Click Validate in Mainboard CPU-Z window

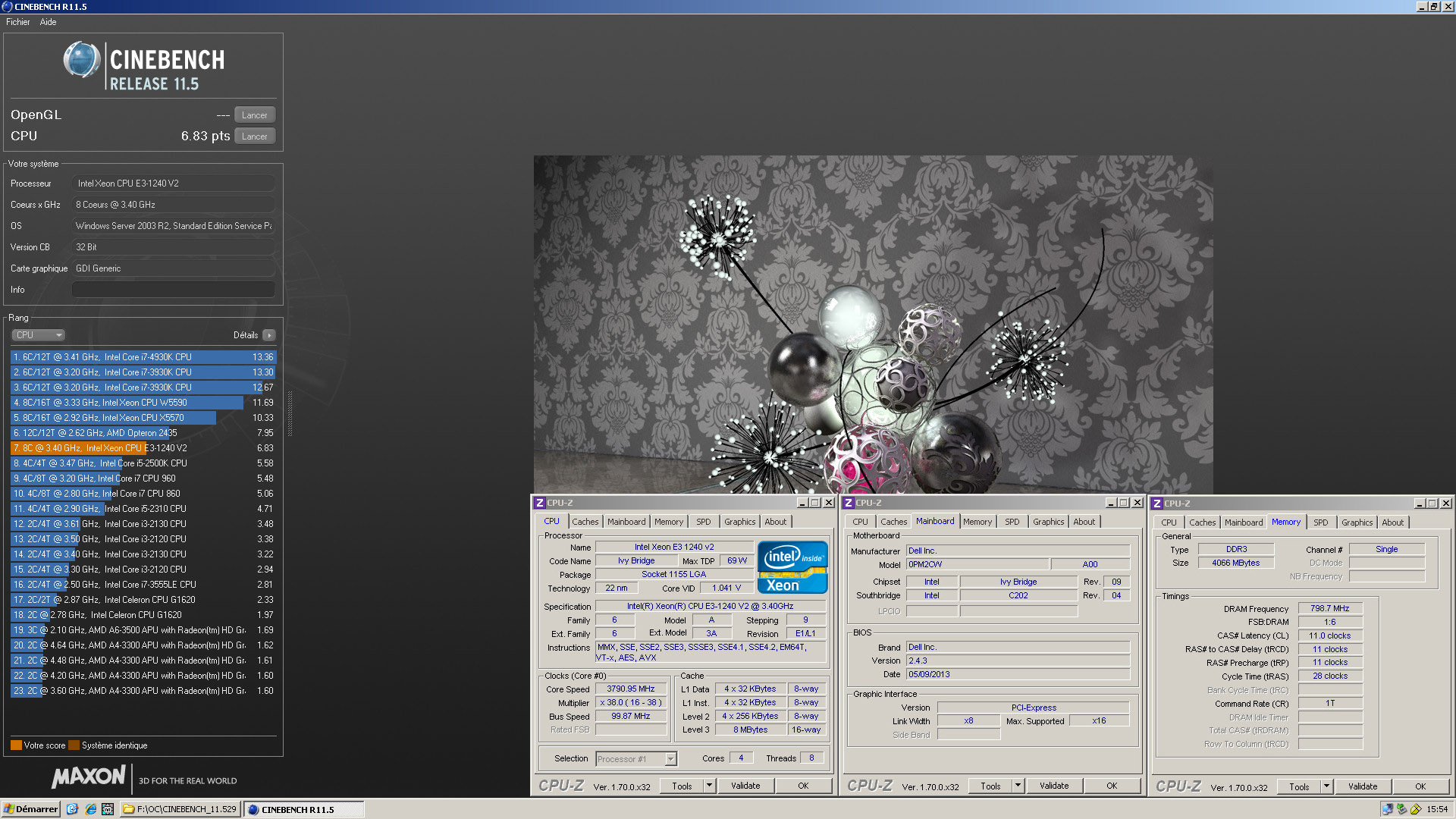tap(1054, 786)
